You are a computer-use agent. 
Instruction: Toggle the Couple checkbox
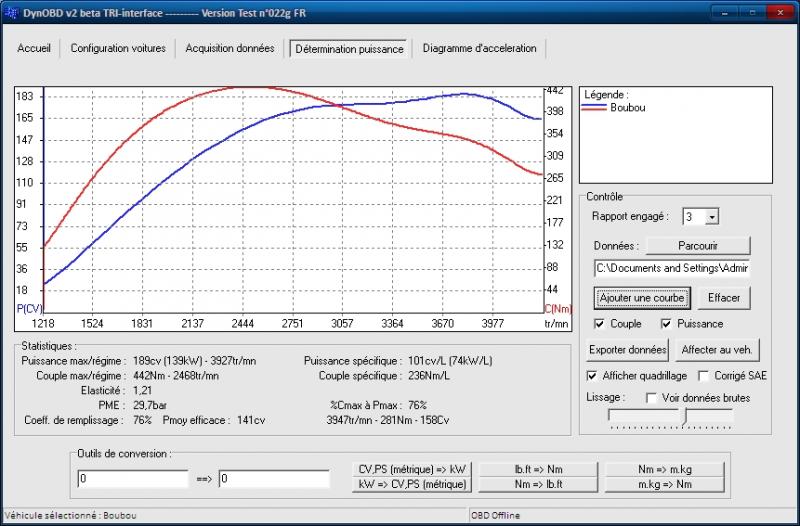tap(600, 323)
